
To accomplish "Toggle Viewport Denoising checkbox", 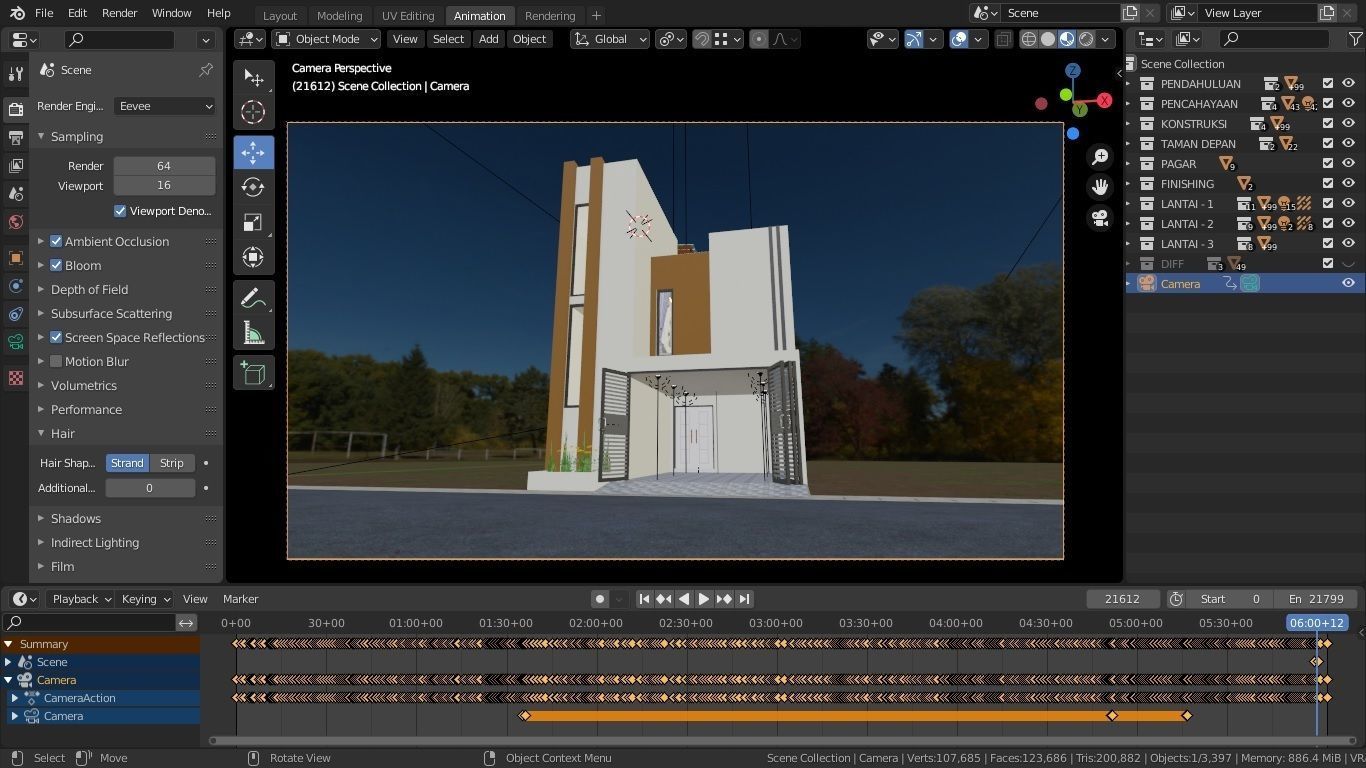I will click(120, 211).
